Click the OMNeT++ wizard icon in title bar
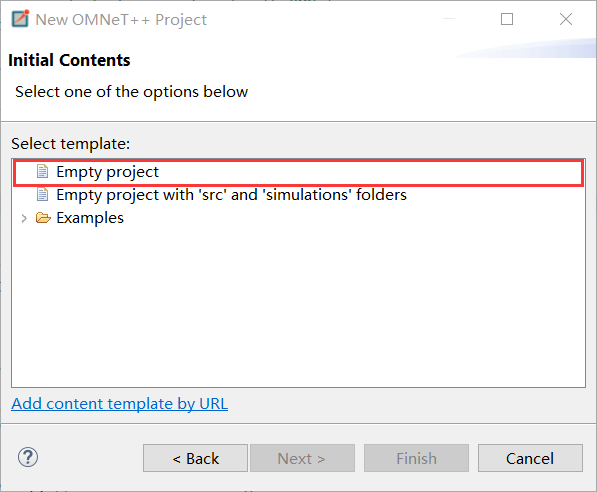Image resolution: width=597 pixels, height=492 pixels. pyautogui.click(x=21, y=19)
